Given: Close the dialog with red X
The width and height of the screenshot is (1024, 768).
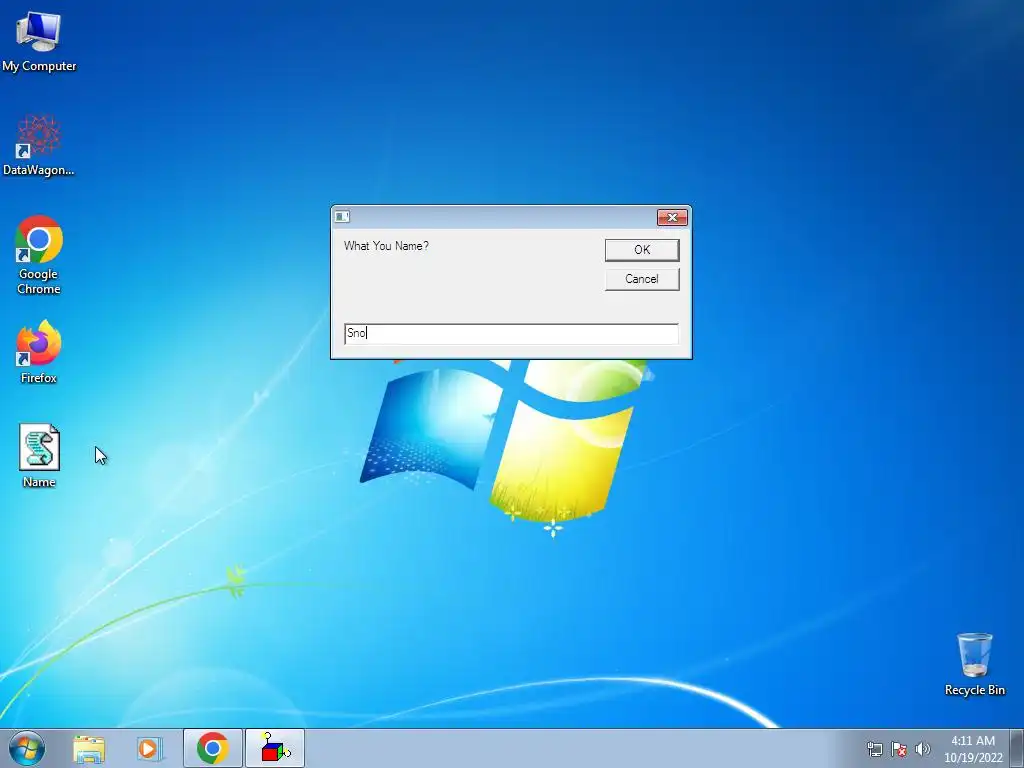Looking at the screenshot, I should (672, 217).
